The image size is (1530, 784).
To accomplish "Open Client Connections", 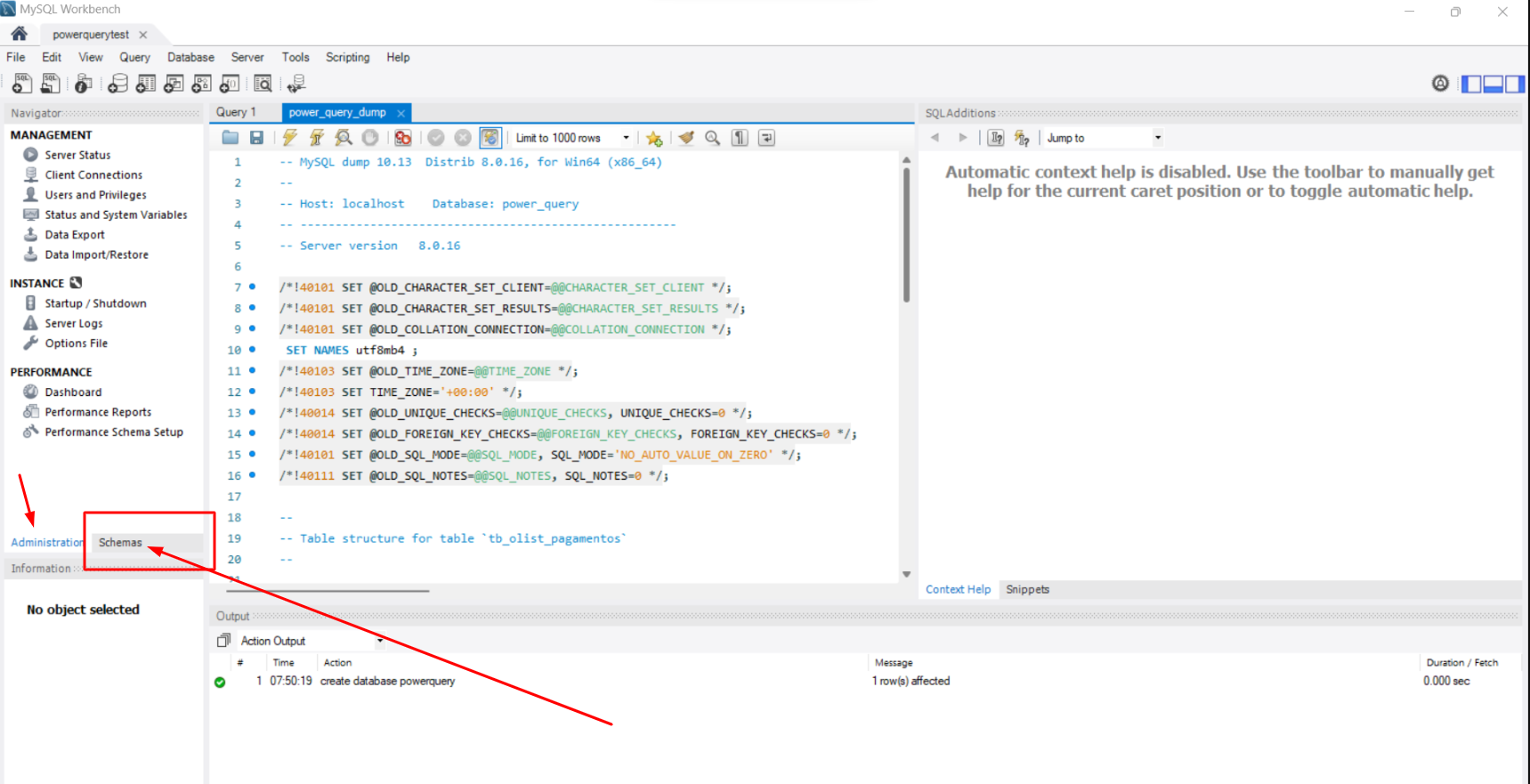I will [x=93, y=175].
